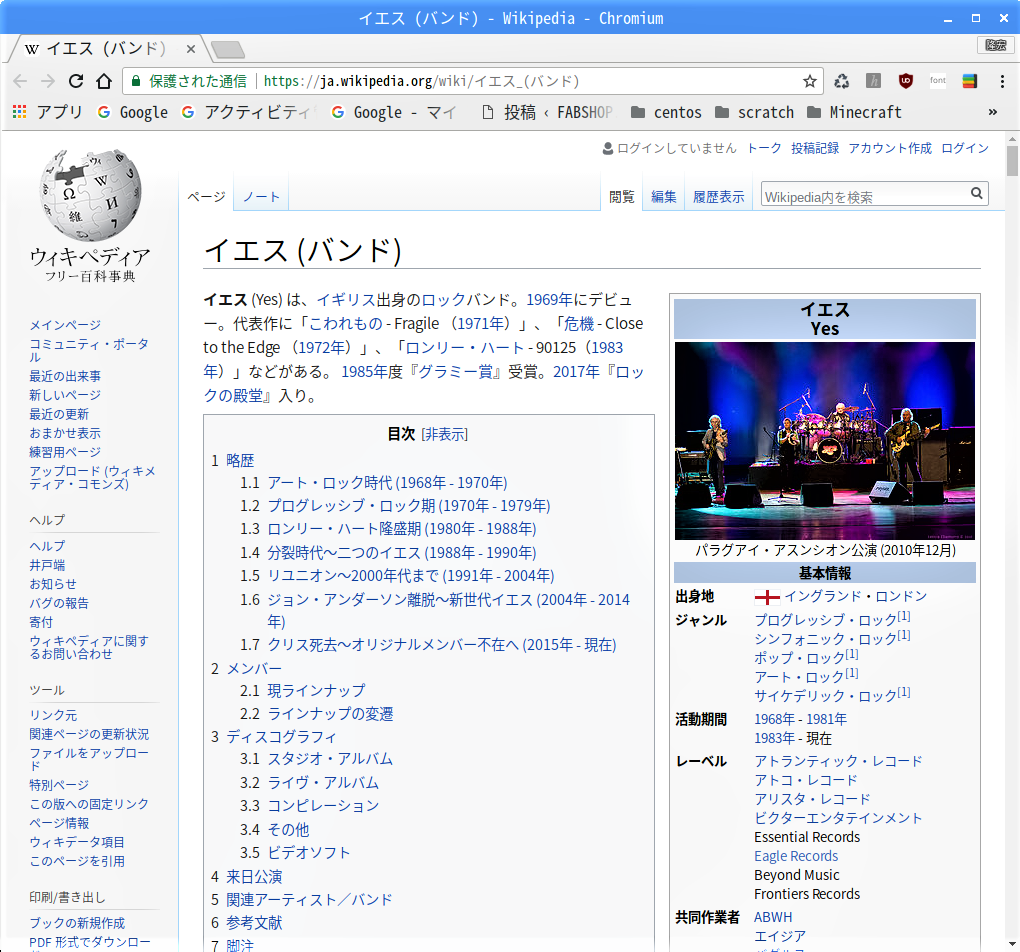Open the recycle-style extension icon
The width and height of the screenshot is (1020, 952).
(x=842, y=81)
